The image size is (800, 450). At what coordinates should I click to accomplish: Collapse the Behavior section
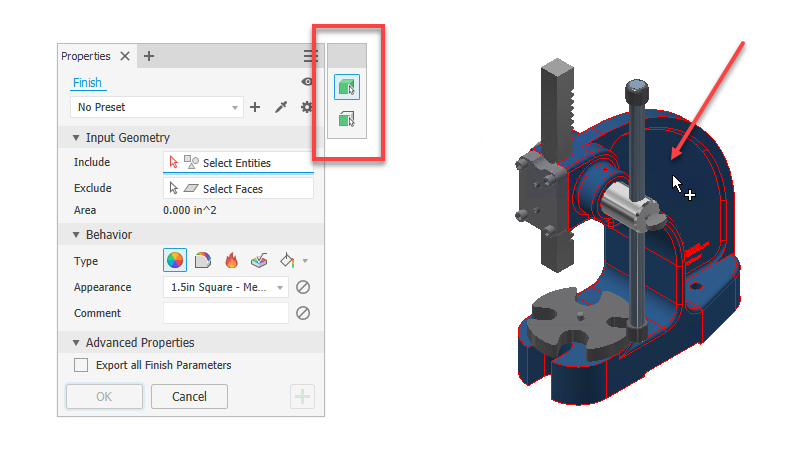(76, 235)
